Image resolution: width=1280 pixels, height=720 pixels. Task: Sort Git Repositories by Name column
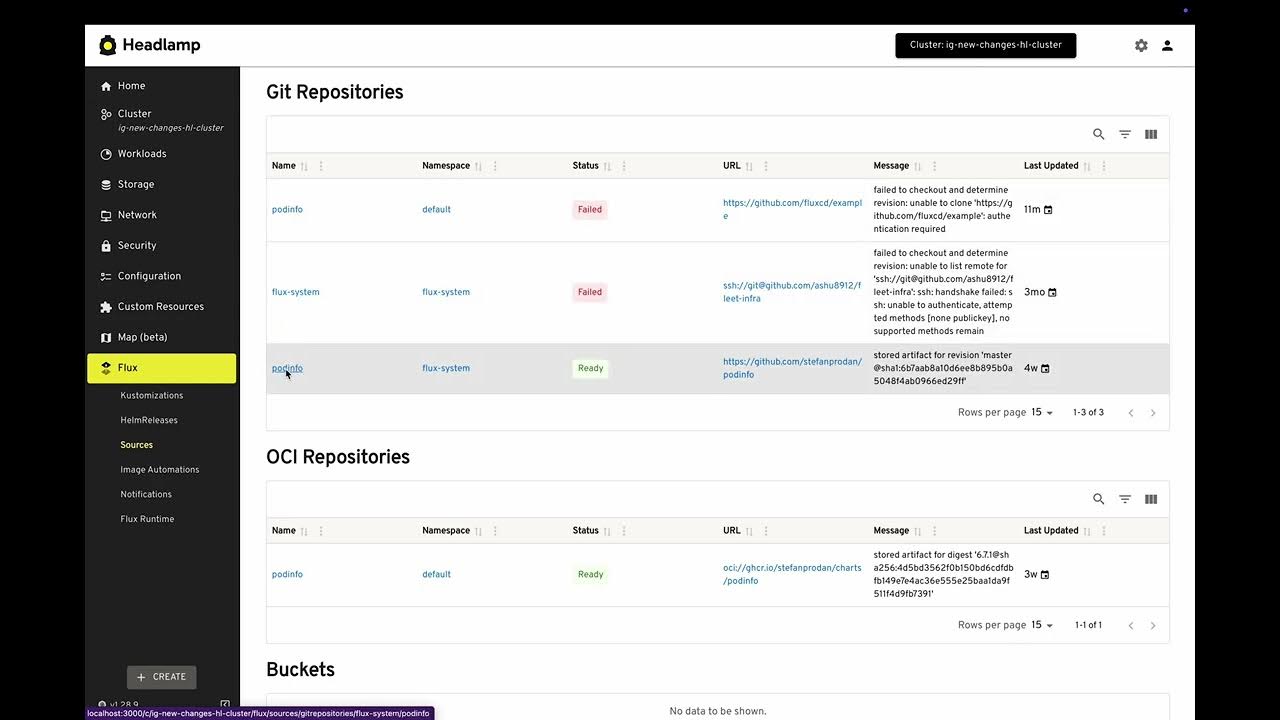[x=305, y=166]
